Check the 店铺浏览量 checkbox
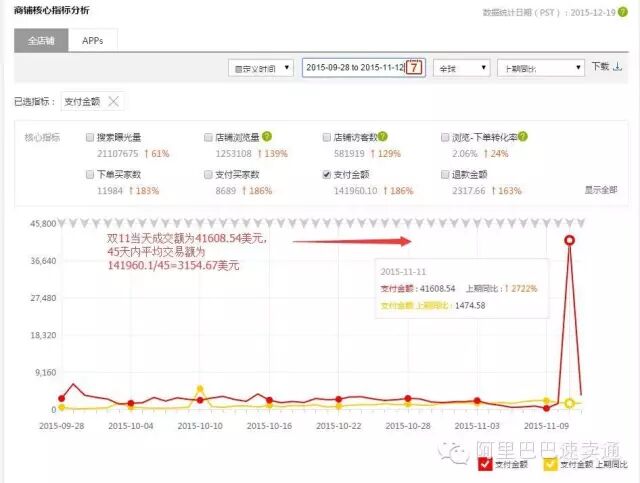 (208, 137)
